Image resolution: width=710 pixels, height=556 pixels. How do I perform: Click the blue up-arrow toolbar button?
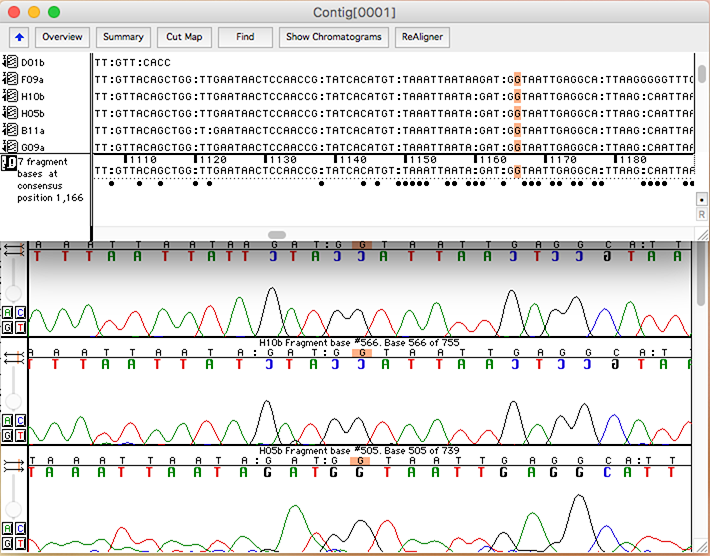(x=19, y=37)
